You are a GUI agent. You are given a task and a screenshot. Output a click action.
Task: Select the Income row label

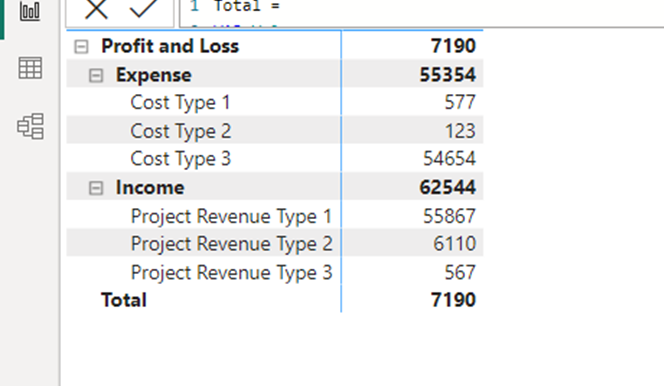(150, 187)
